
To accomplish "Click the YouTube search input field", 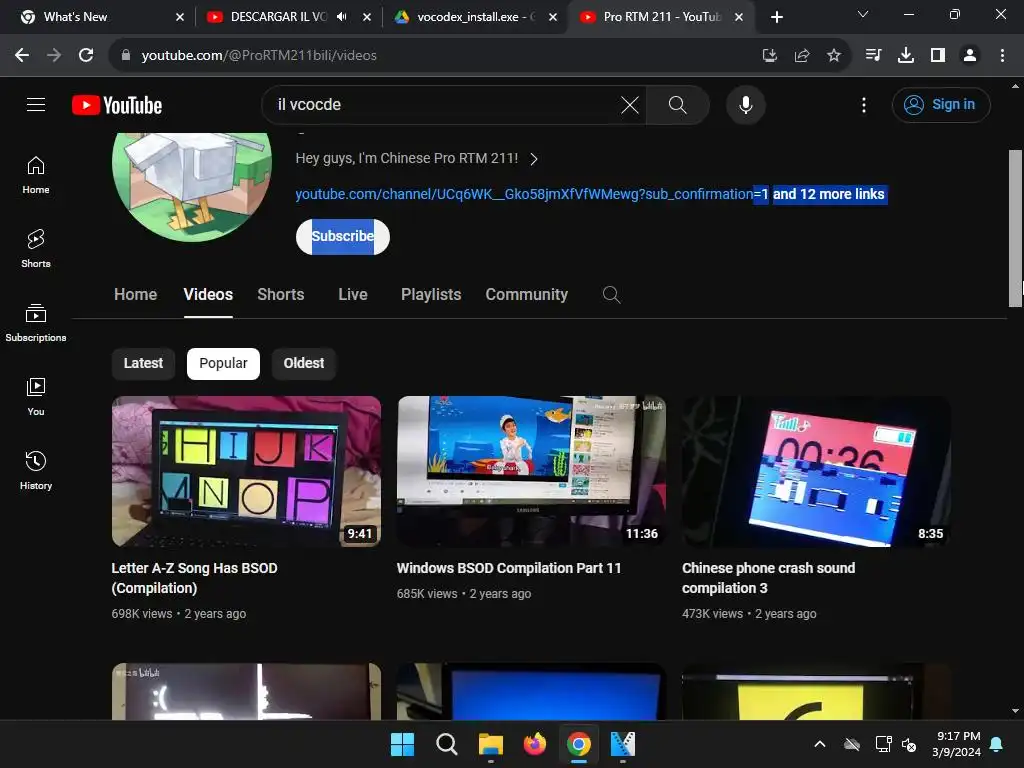I will pos(444,104).
